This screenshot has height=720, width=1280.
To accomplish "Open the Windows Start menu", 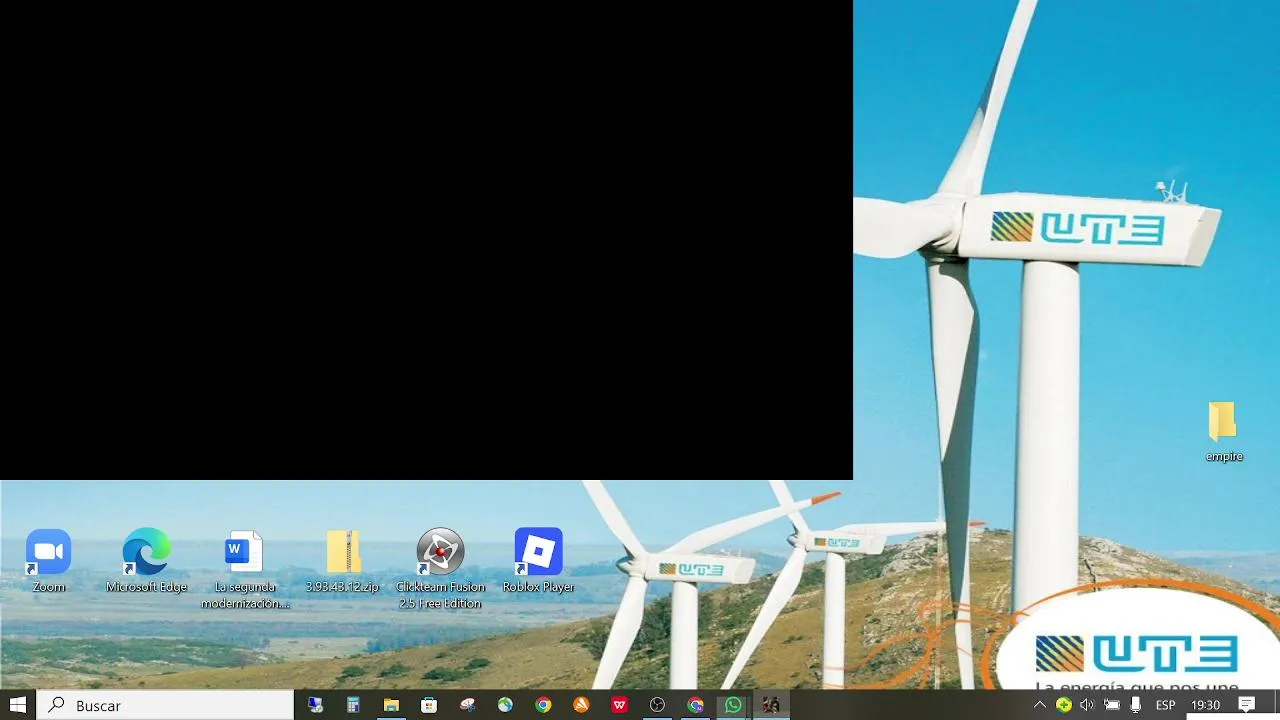I will [18, 705].
